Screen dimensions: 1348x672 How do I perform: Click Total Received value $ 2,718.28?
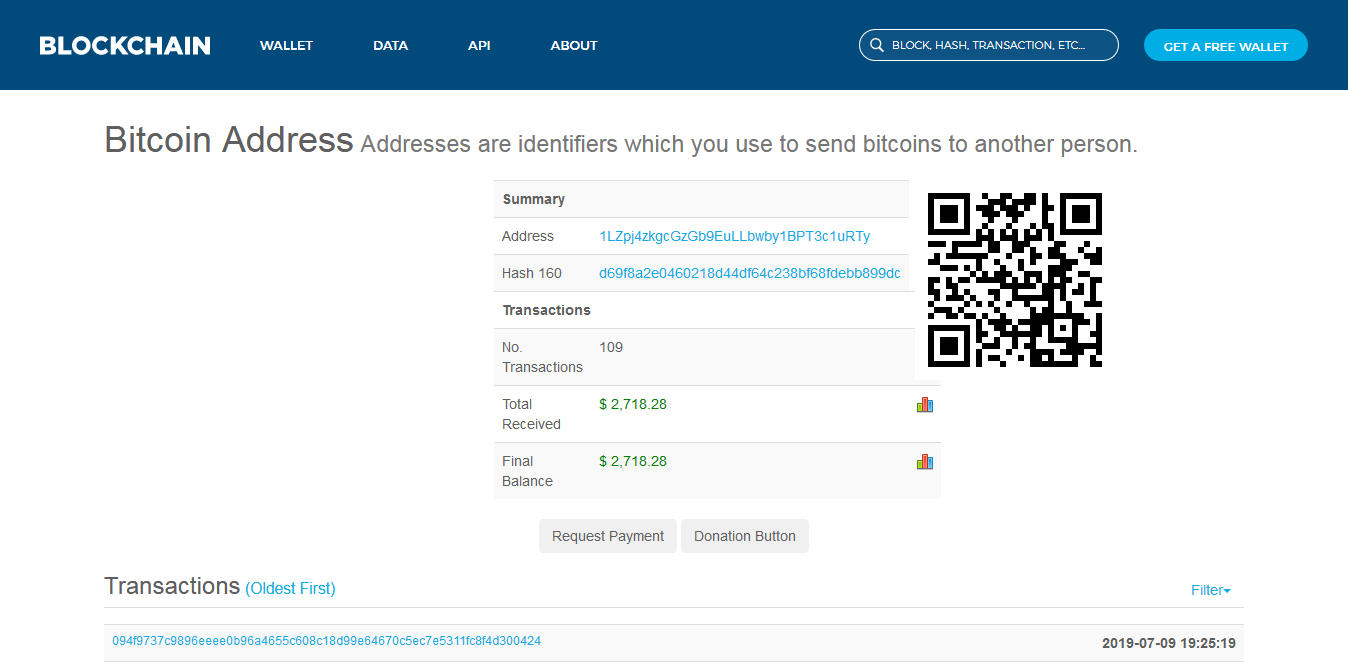pos(633,404)
